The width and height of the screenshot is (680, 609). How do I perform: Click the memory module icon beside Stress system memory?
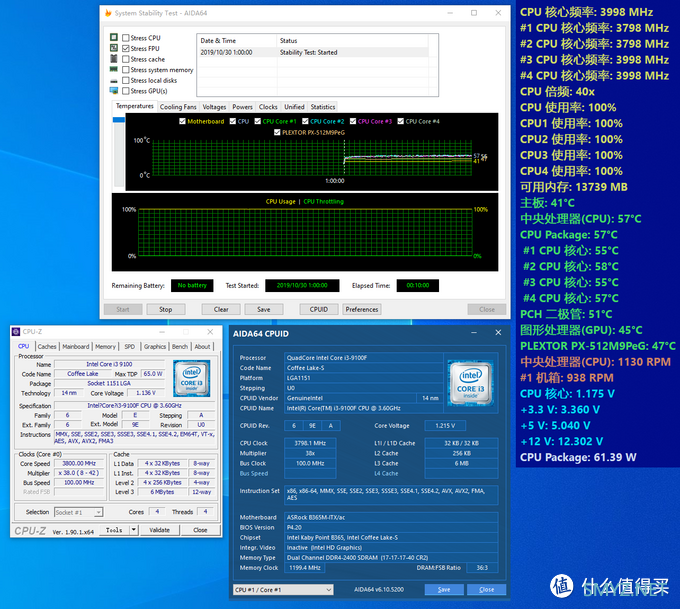click(114, 69)
